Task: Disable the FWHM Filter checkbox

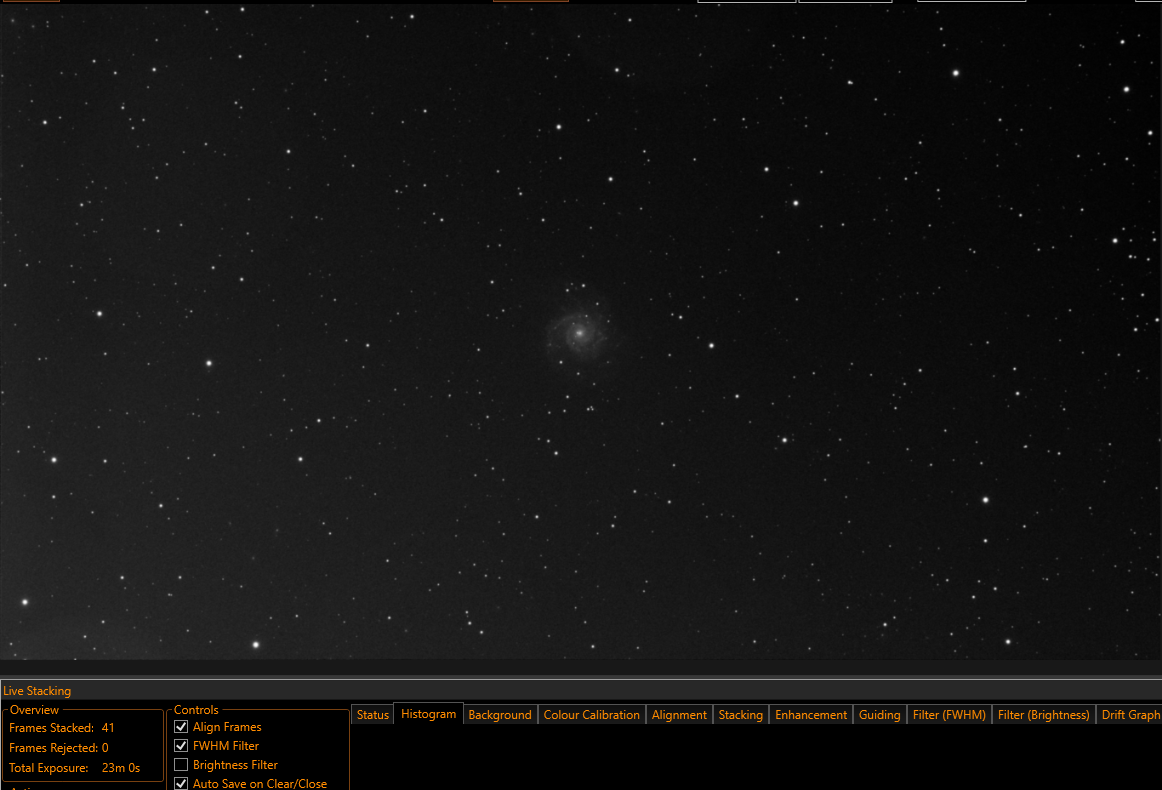Action: point(181,746)
